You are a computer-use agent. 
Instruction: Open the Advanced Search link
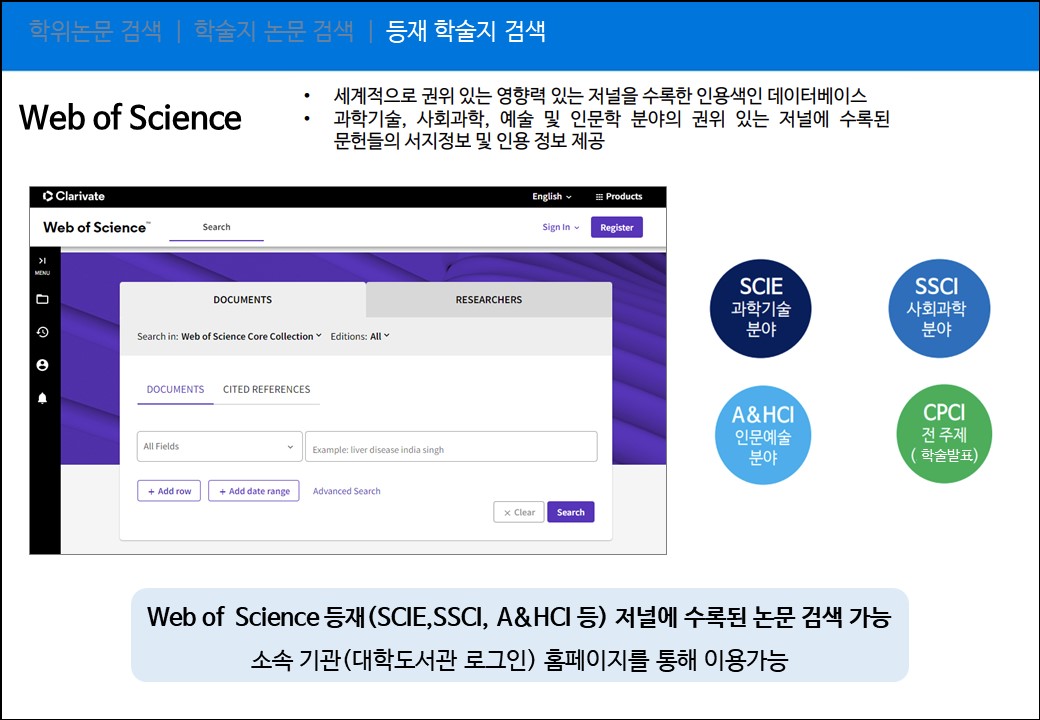pos(347,491)
